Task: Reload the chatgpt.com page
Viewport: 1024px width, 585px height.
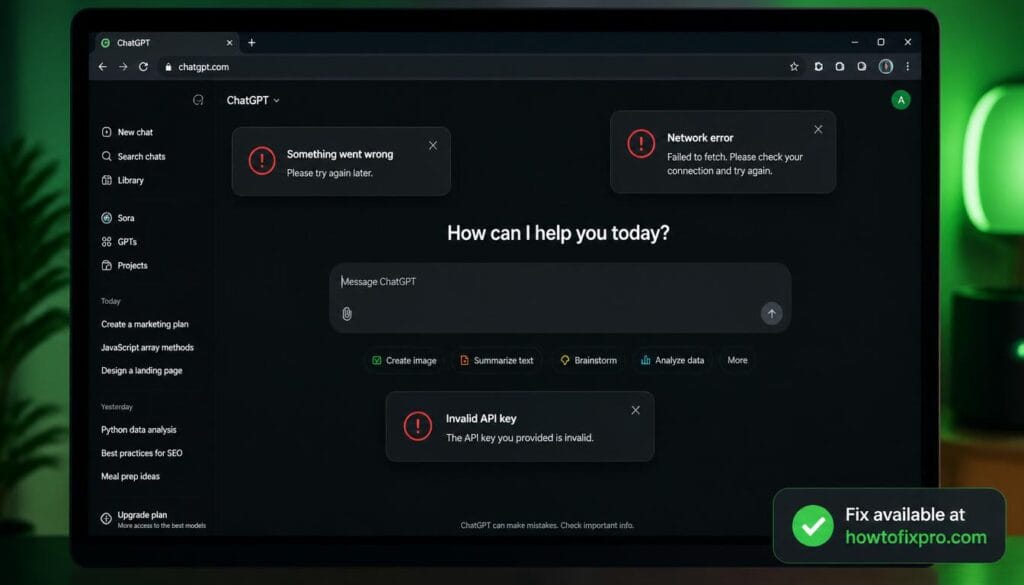Action: pyautogui.click(x=144, y=67)
